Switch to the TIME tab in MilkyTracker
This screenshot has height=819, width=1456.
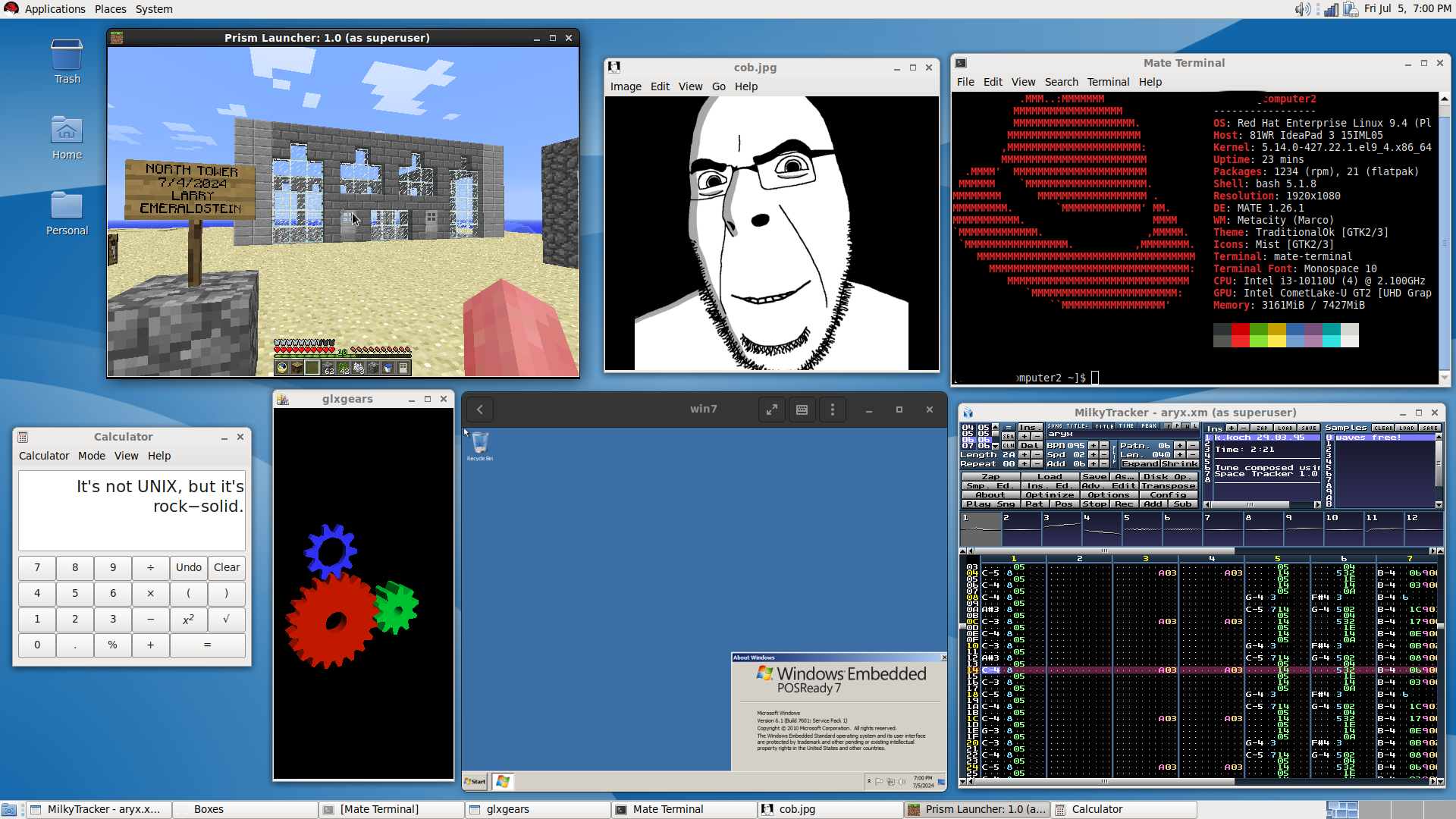coord(1126,426)
